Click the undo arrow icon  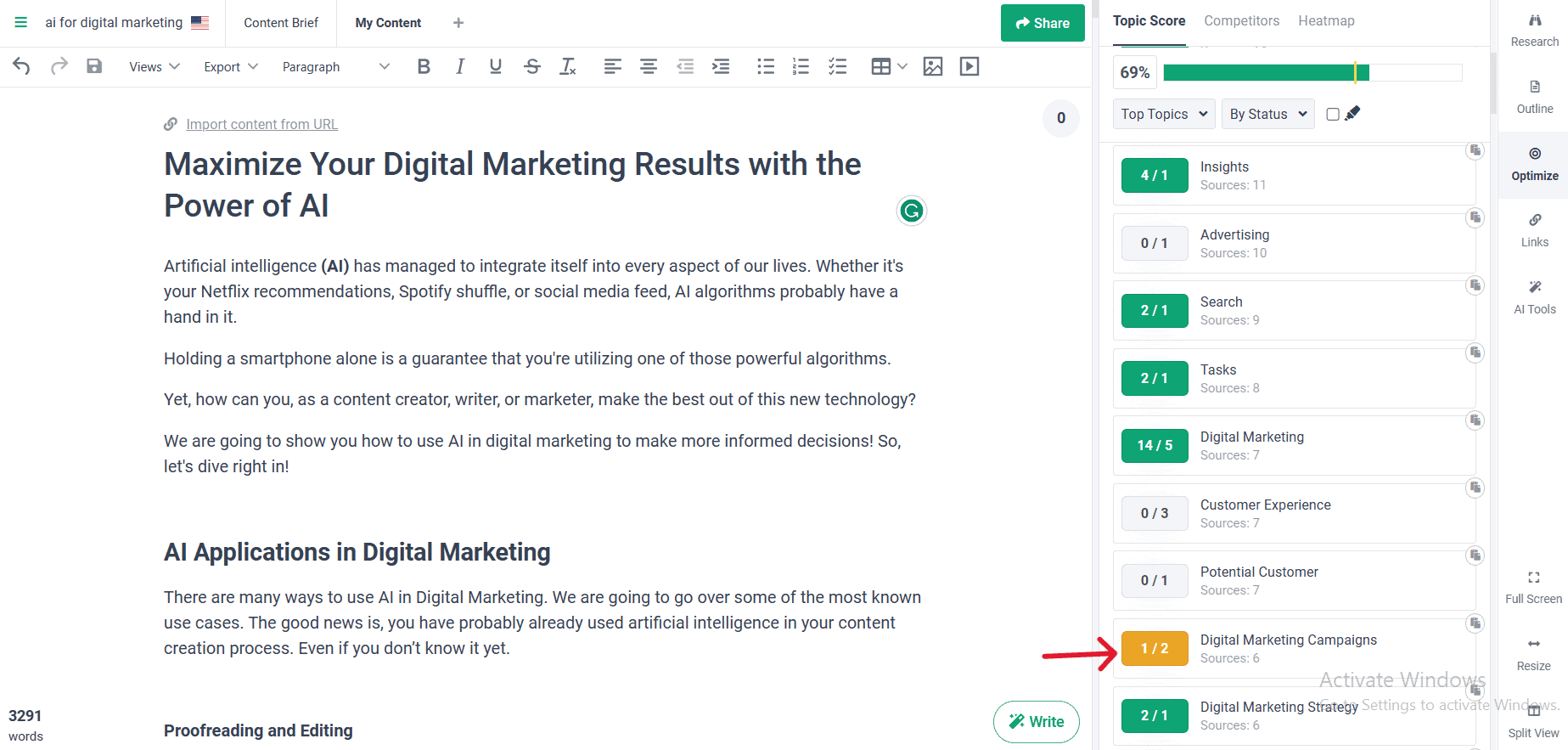21,66
